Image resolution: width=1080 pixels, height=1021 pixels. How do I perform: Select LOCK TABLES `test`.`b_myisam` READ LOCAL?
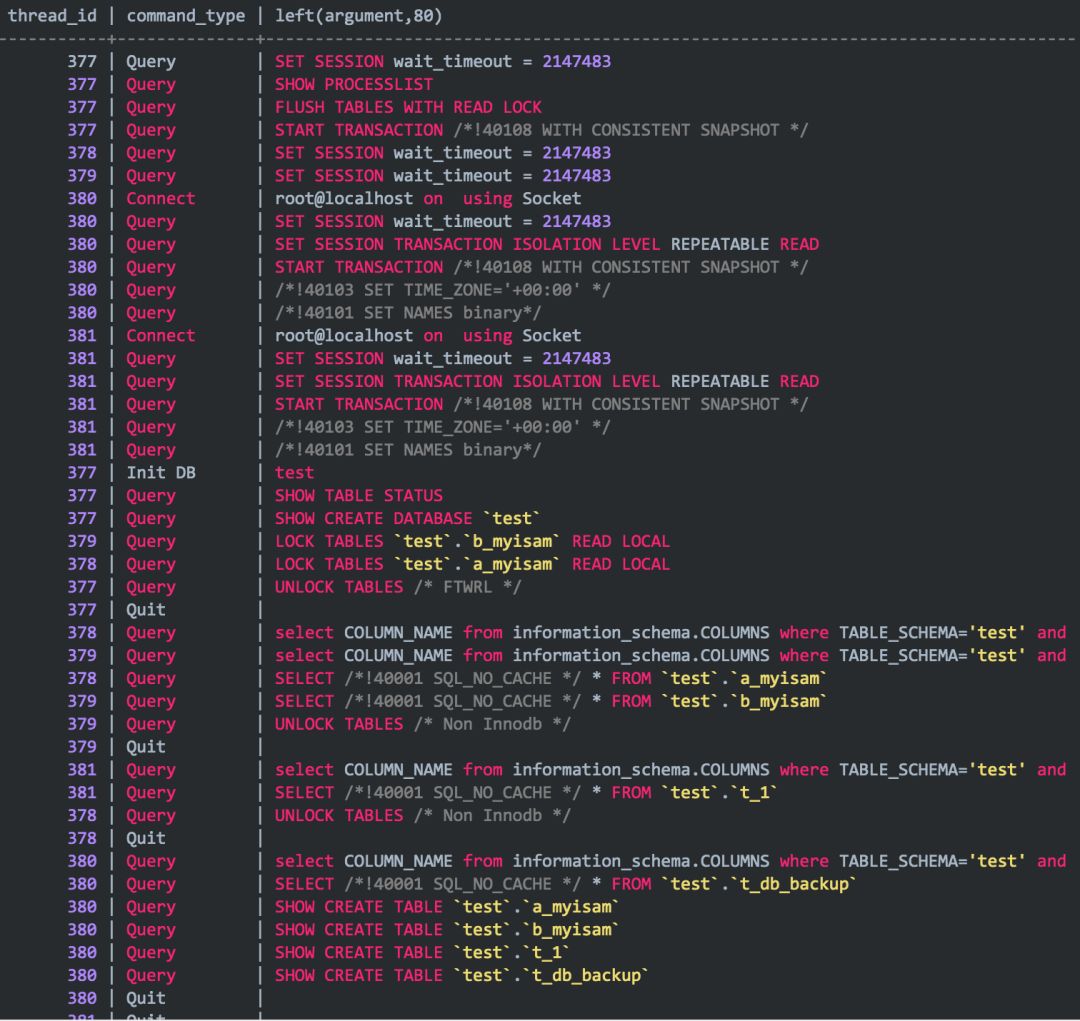pyautogui.click(x=472, y=542)
